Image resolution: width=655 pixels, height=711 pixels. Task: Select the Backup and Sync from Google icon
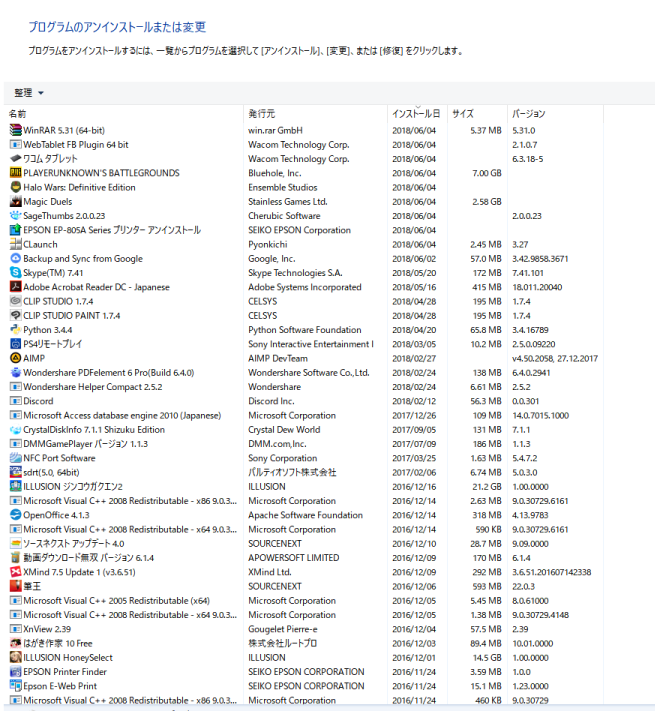pos(16,258)
